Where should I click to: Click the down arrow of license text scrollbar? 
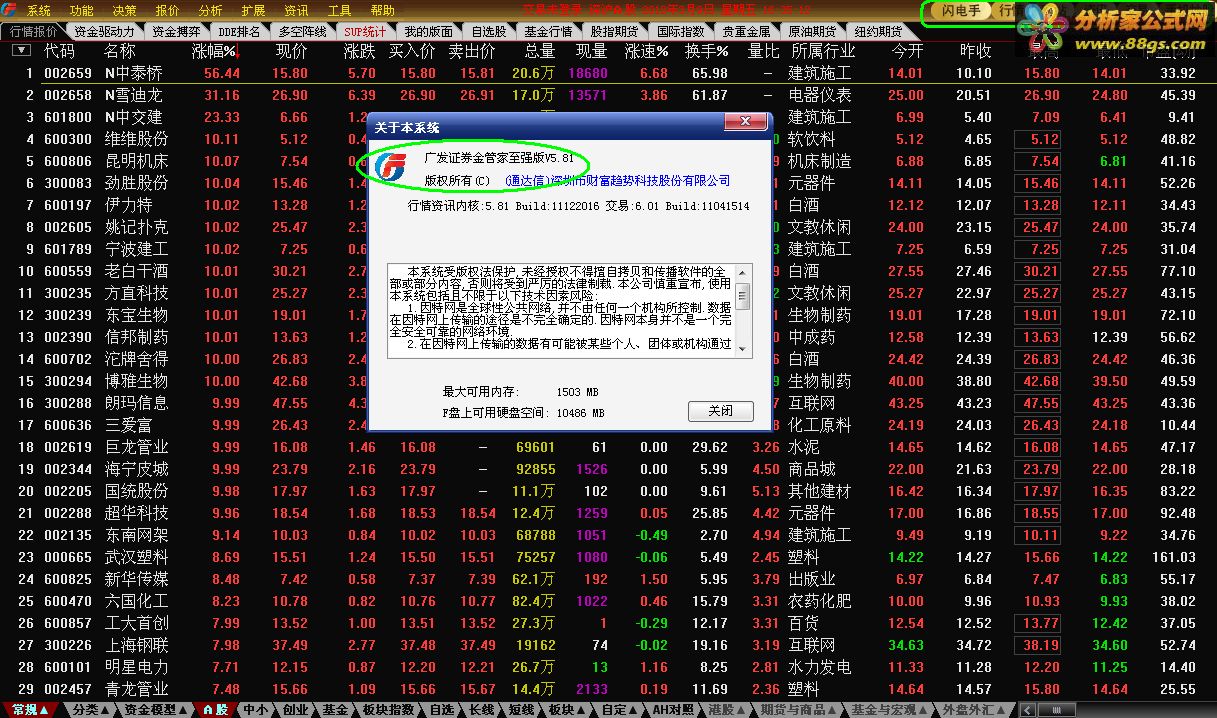point(743,349)
